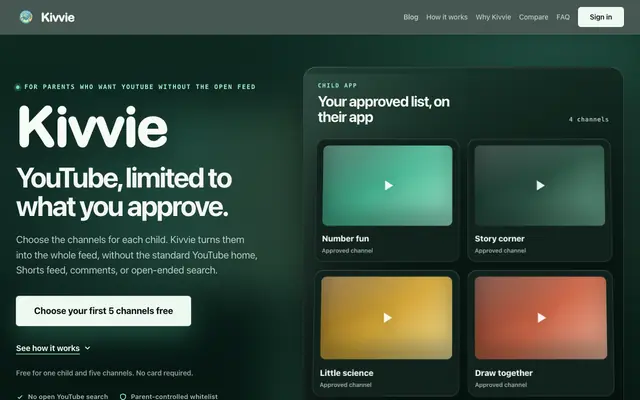Viewport: 640px width, 400px height.
Task: Play the Draw together channel video
Action: [x=541, y=318]
